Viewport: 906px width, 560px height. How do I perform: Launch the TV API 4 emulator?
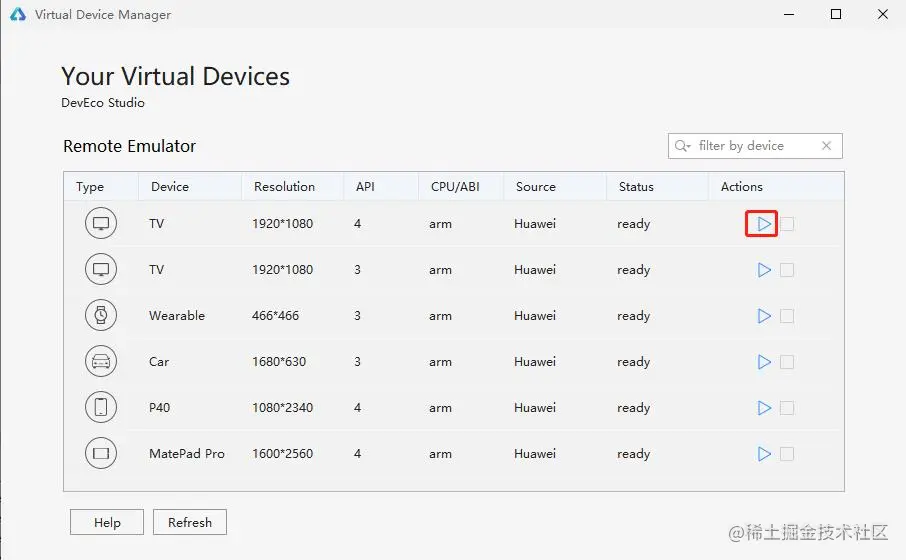click(764, 224)
